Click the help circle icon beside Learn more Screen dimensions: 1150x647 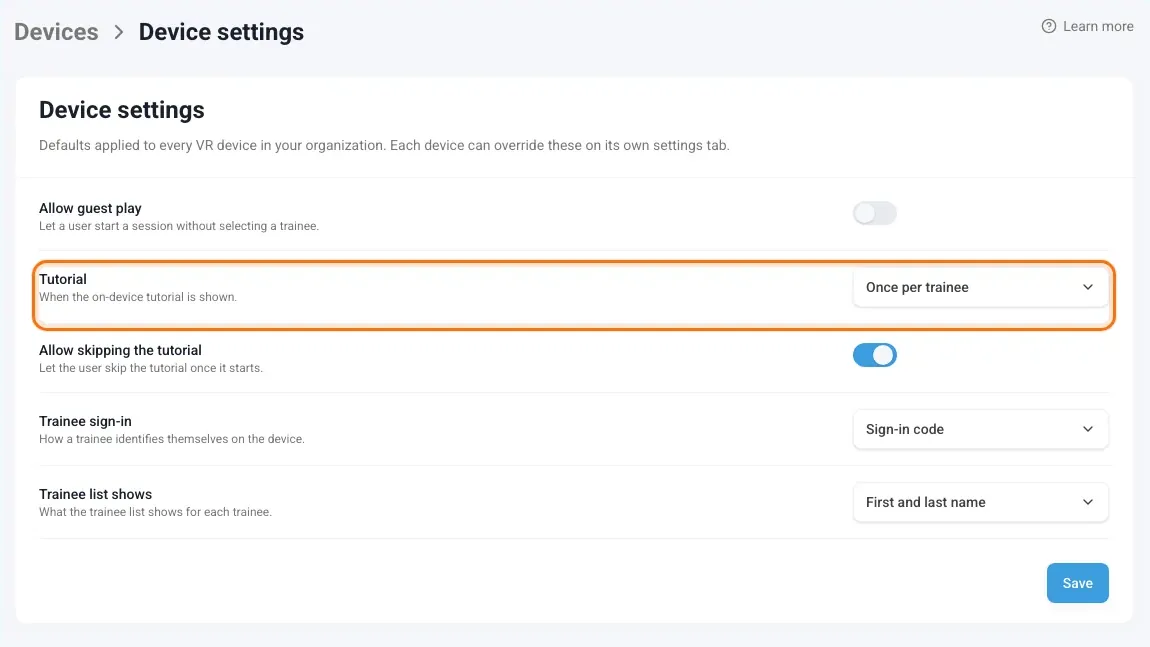(1049, 26)
